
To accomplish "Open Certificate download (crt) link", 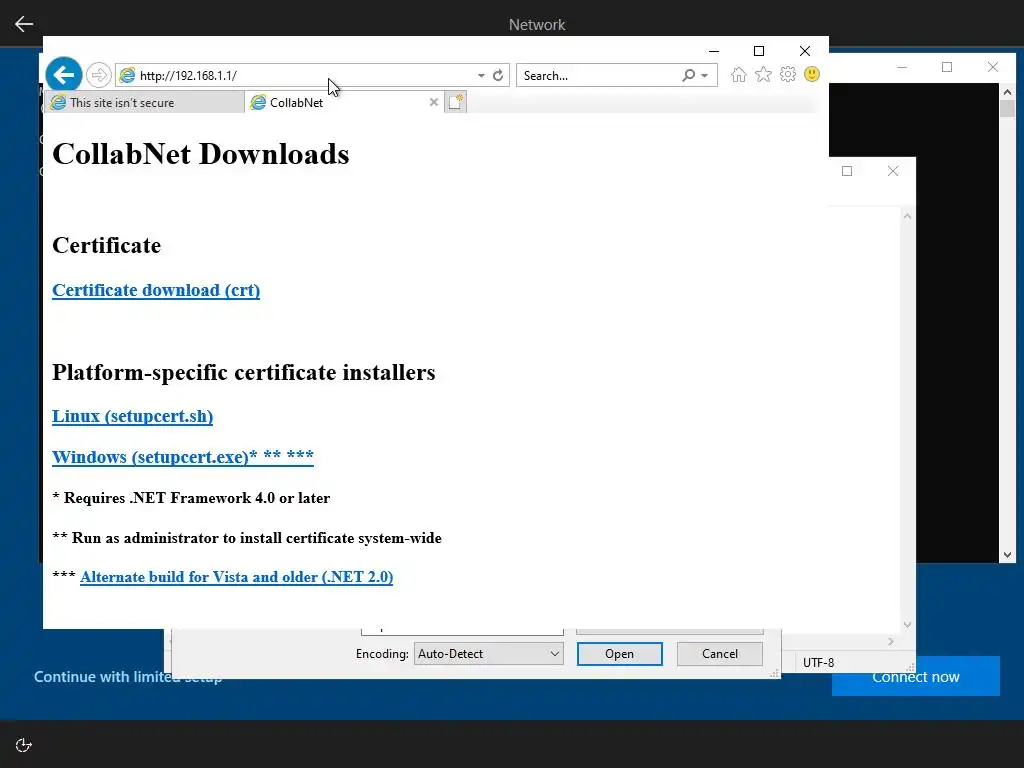I will pos(156,290).
